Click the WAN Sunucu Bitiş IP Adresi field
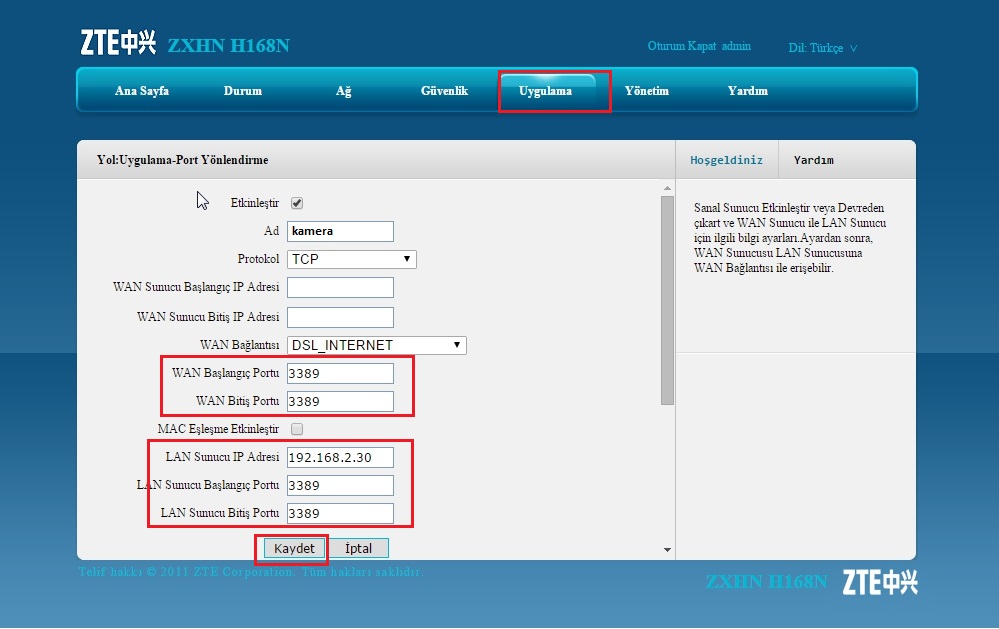Screen dimensions: 999x629 340,317
